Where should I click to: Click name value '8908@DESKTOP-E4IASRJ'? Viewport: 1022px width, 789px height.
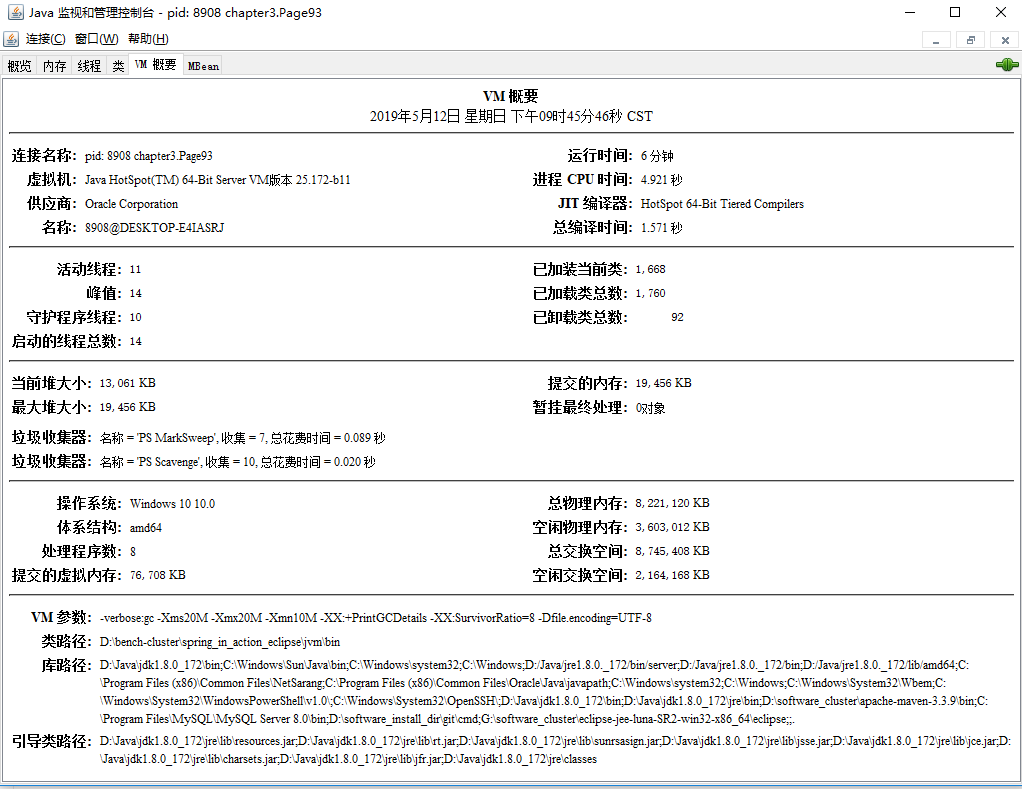click(154, 228)
